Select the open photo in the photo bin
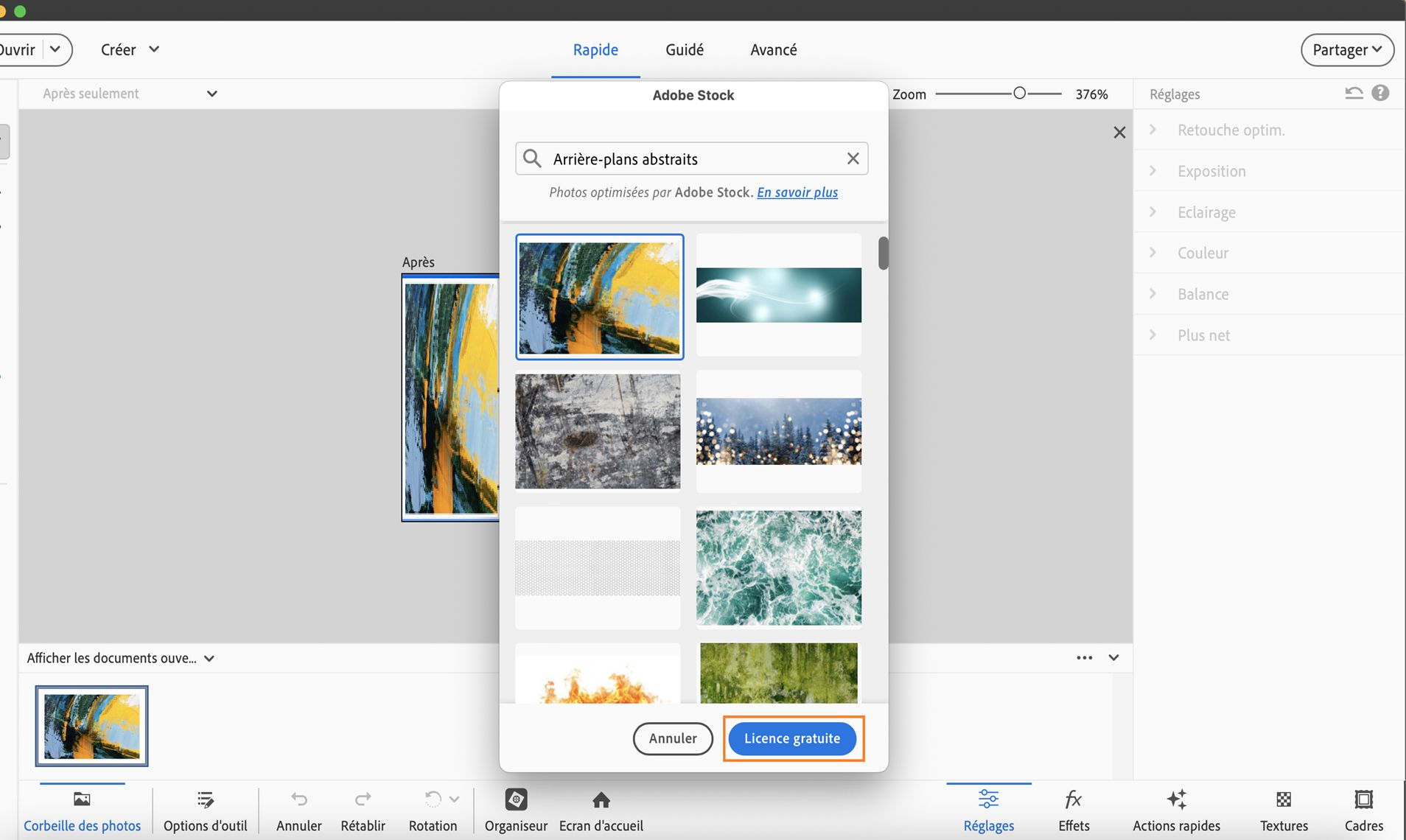1406x840 pixels. click(91, 726)
